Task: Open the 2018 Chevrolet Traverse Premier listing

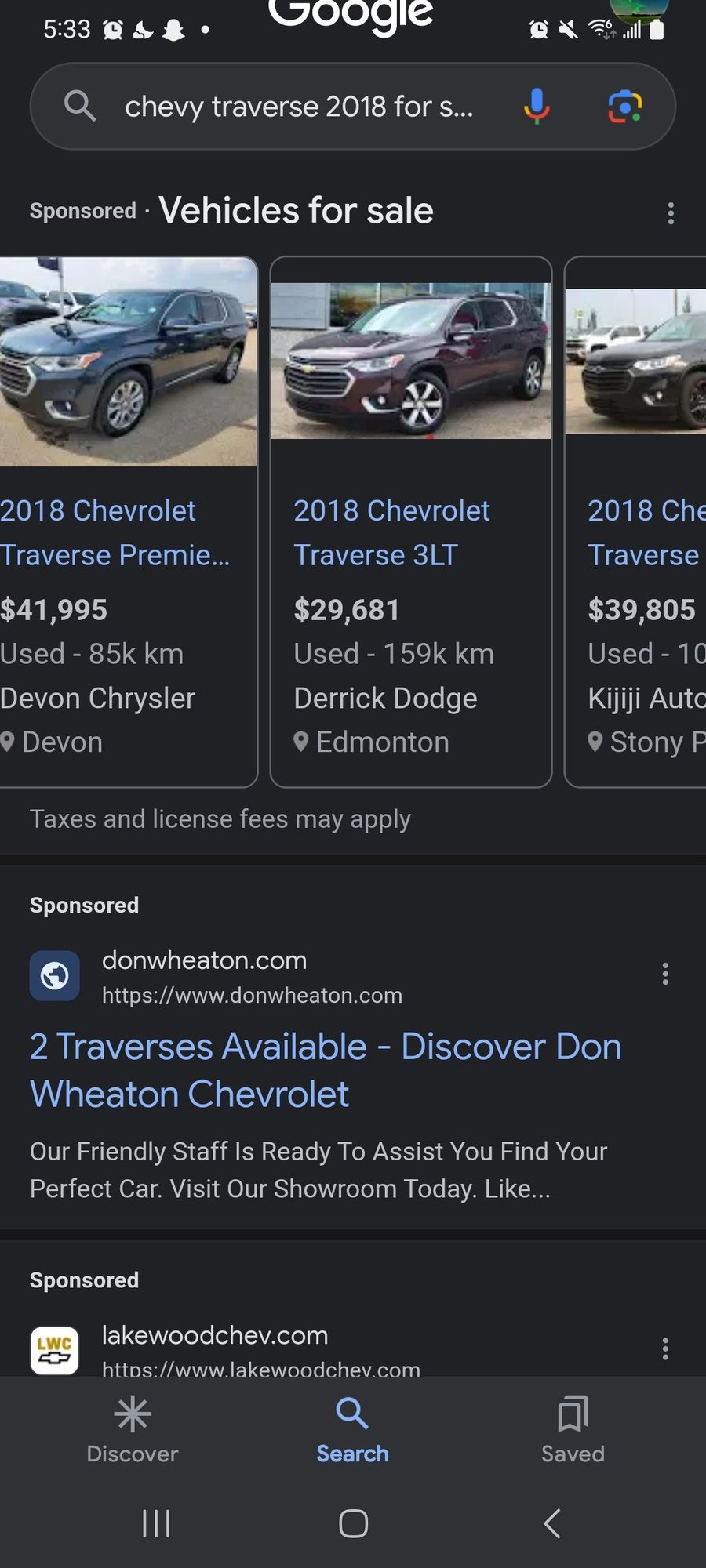Action: (x=115, y=532)
